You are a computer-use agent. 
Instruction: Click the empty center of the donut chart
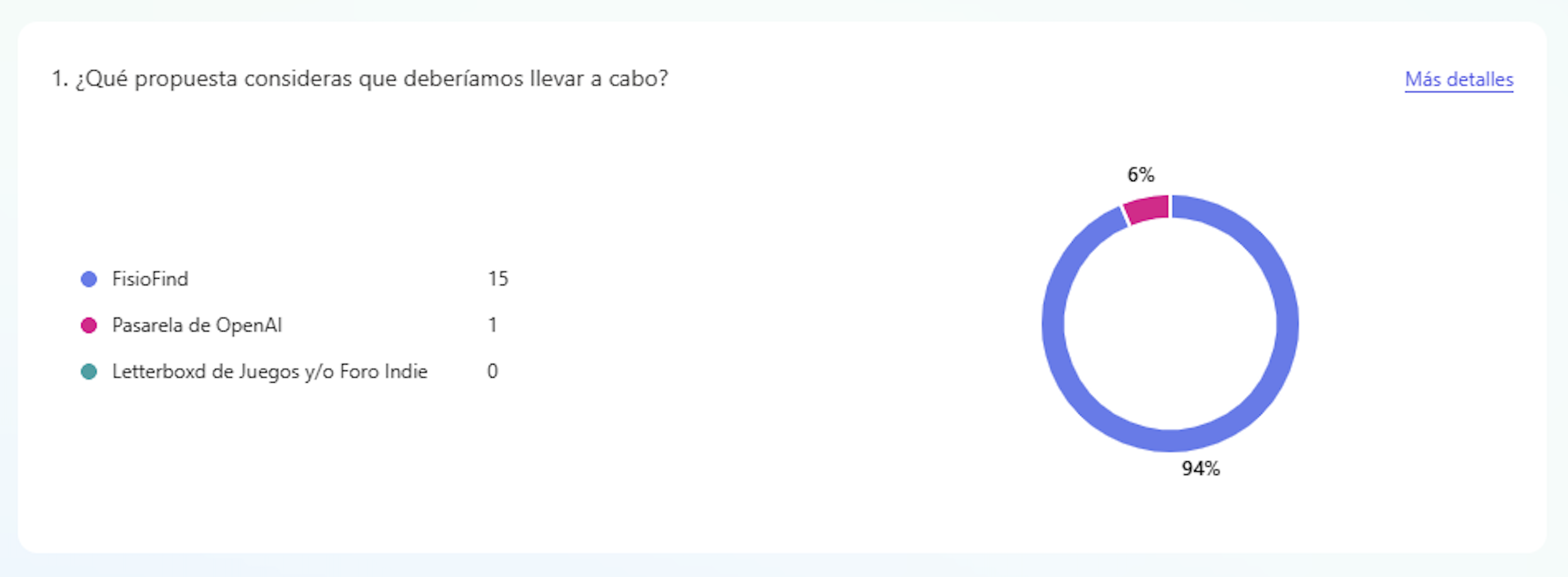(x=1170, y=324)
